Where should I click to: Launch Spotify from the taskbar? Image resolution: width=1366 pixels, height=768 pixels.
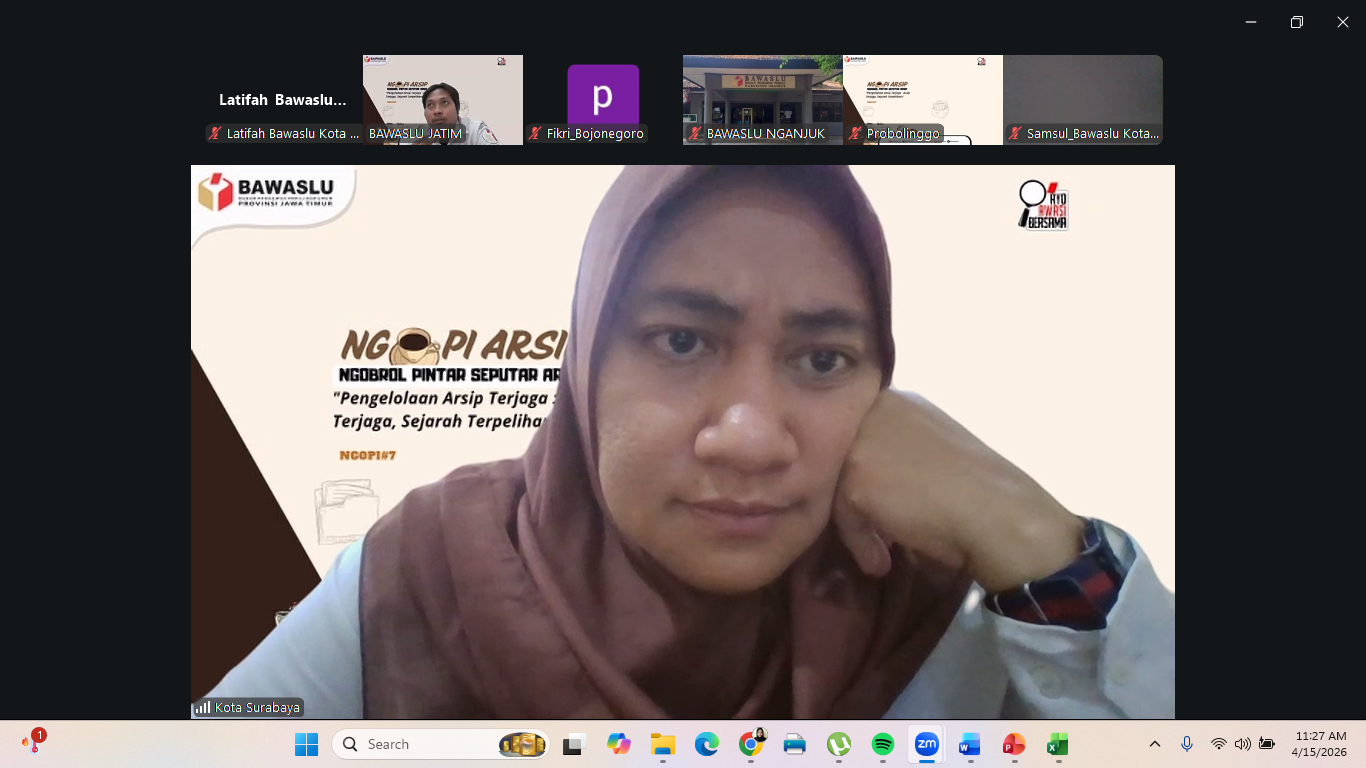883,744
